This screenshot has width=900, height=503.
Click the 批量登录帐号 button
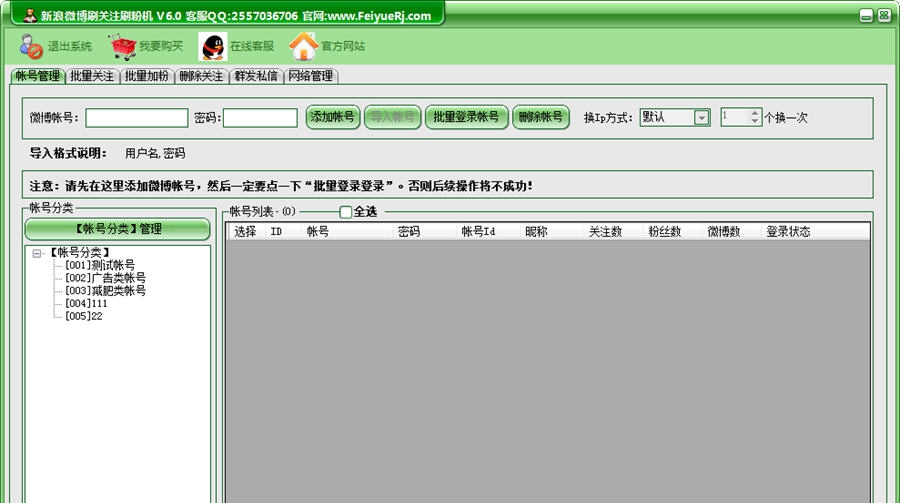pyautogui.click(x=467, y=117)
